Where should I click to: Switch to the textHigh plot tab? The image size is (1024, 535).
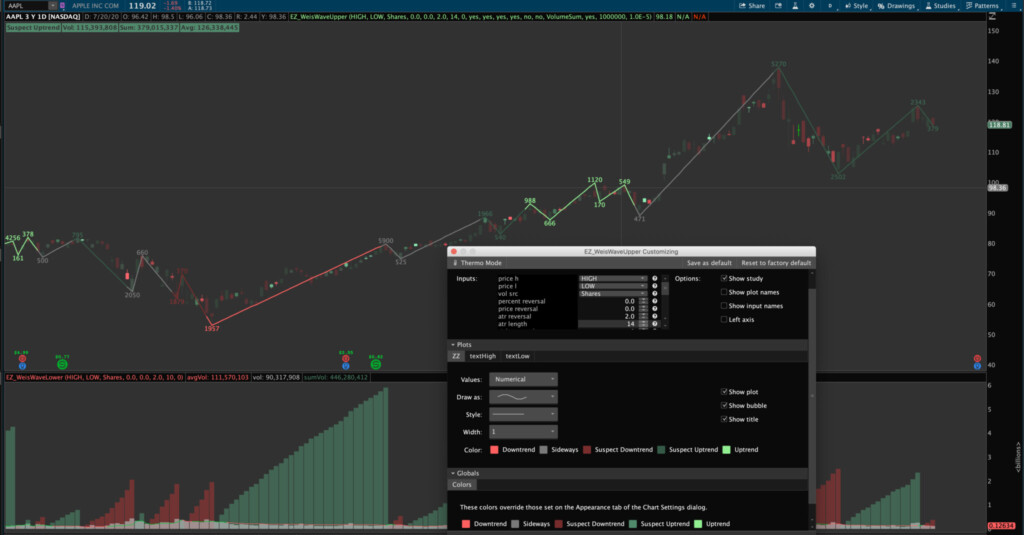482,356
